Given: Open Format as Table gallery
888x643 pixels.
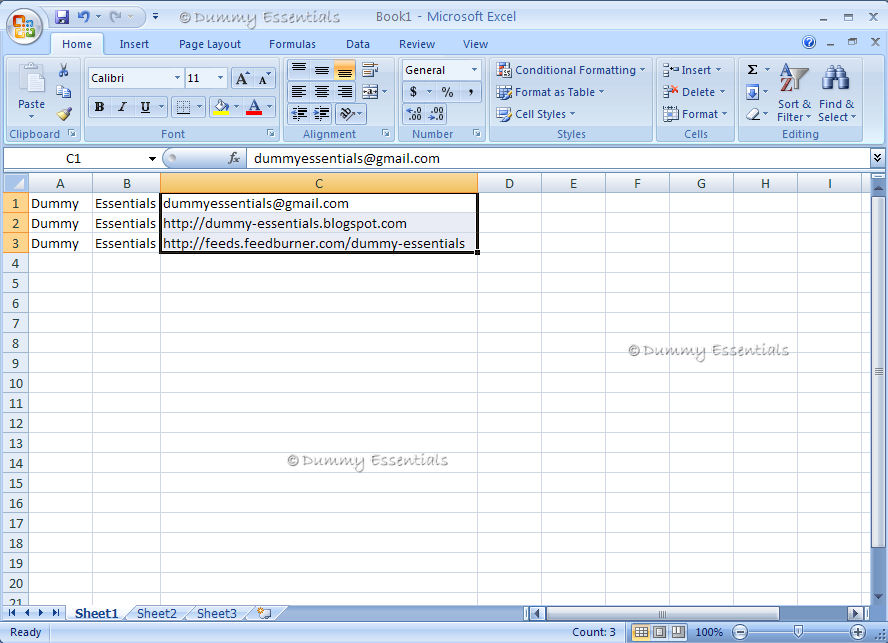Looking at the screenshot, I should point(550,92).
